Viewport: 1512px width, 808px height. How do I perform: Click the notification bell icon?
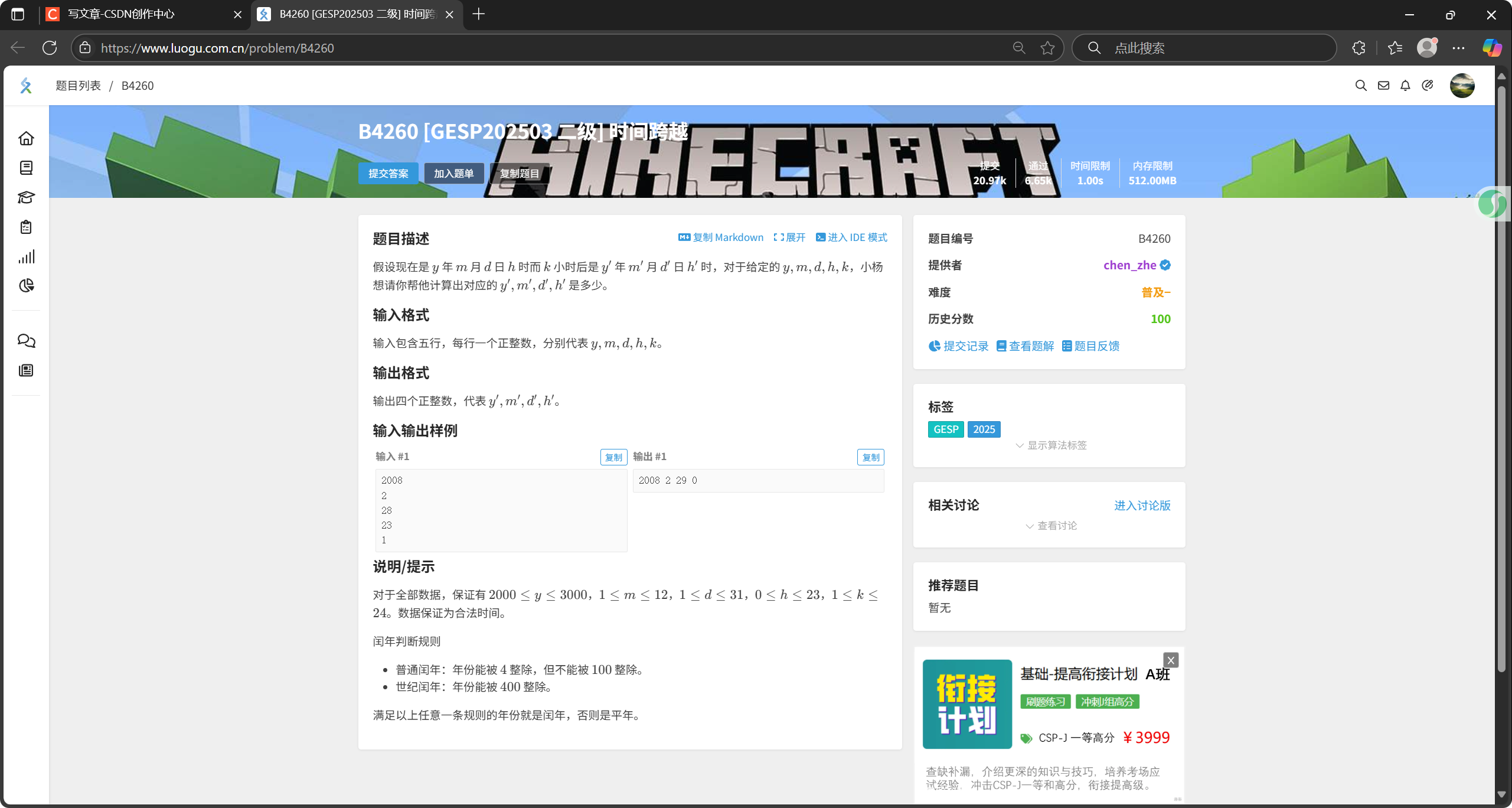1405,86
